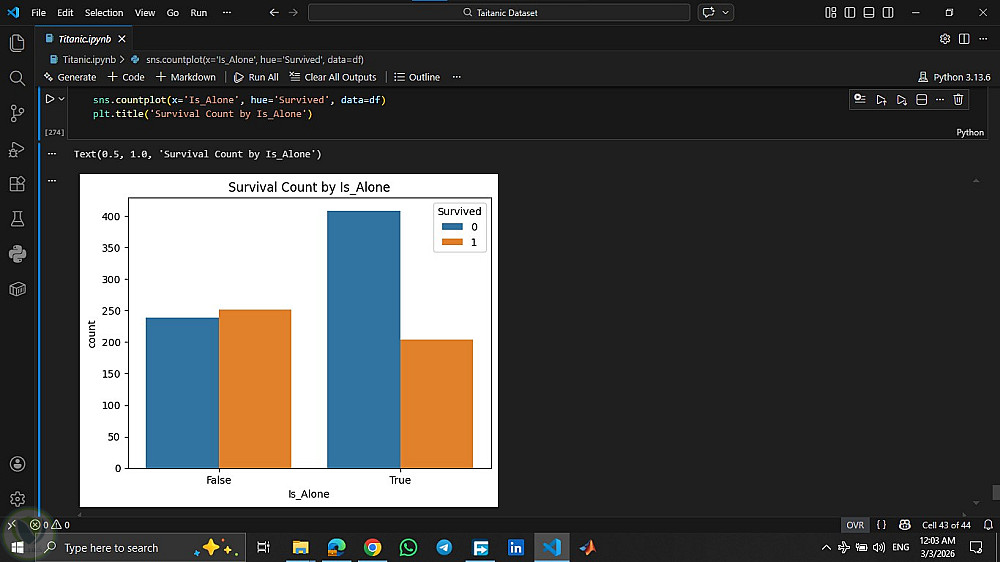Close the Titanic.ipynb tab
The width and height of the screenshot is (1000, 562).
click(122, 39)
